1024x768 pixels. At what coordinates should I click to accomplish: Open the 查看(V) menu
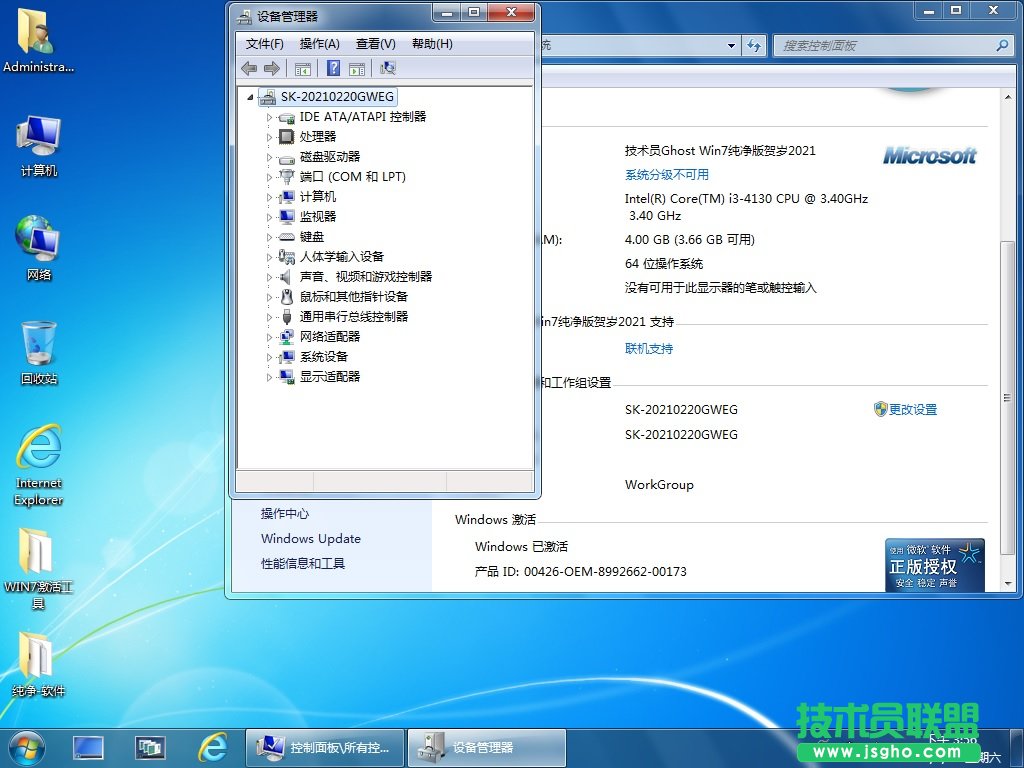coord(375,44)
